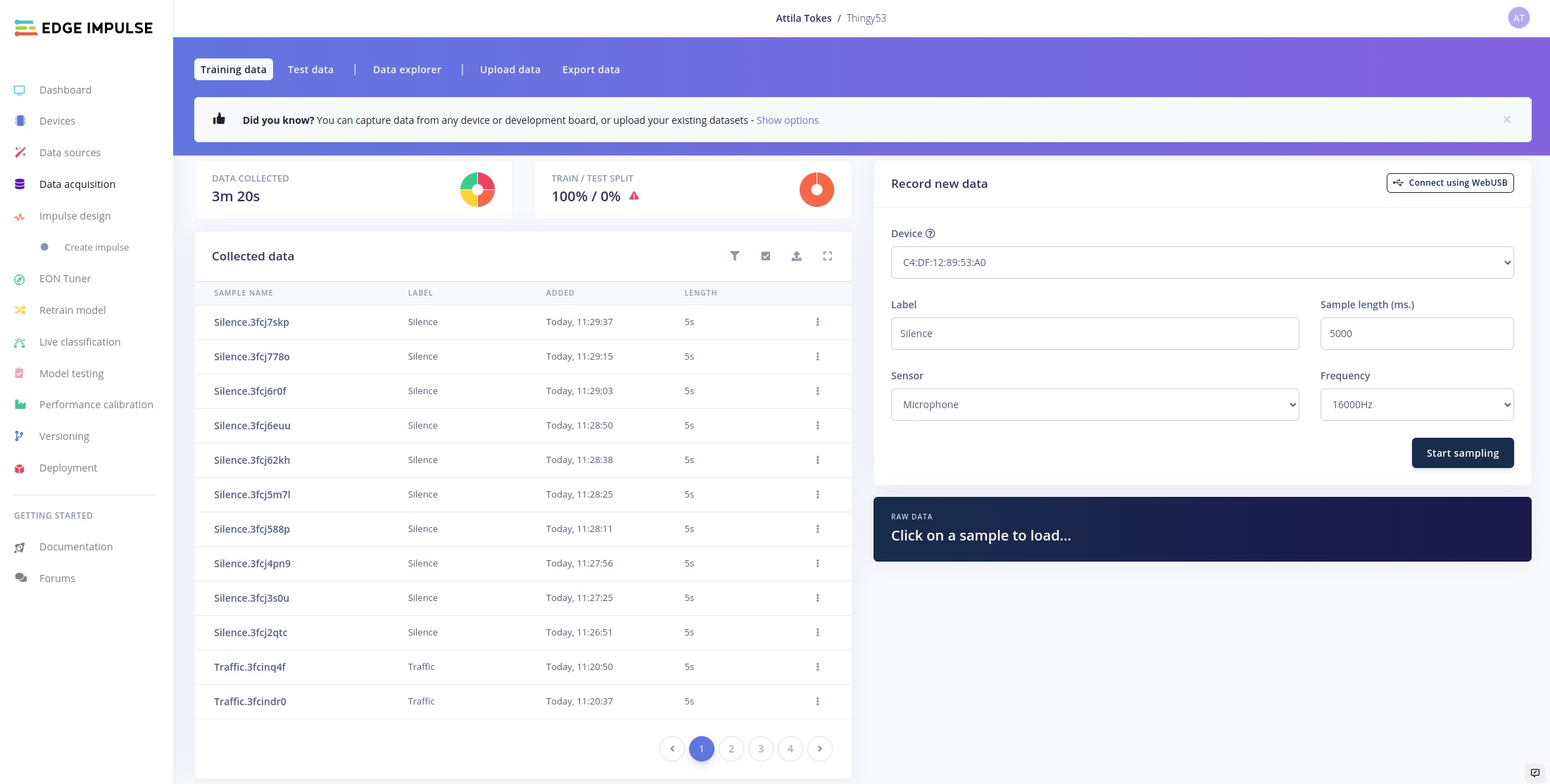Click the upload icon in Collected data header
This screenshot has height=784, width=1550.
[796, 256]
